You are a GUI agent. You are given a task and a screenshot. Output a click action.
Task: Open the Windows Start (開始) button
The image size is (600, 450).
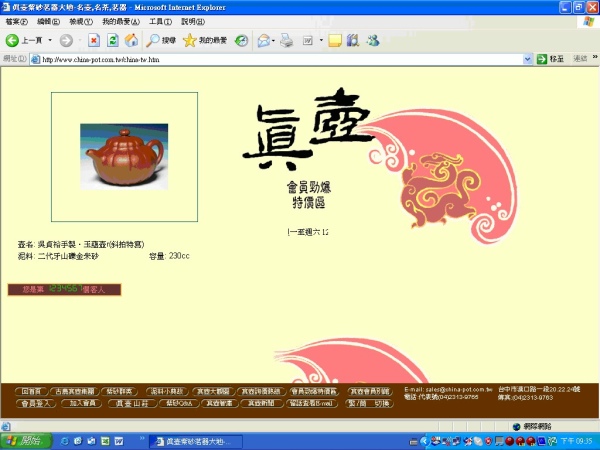[23, 440]
